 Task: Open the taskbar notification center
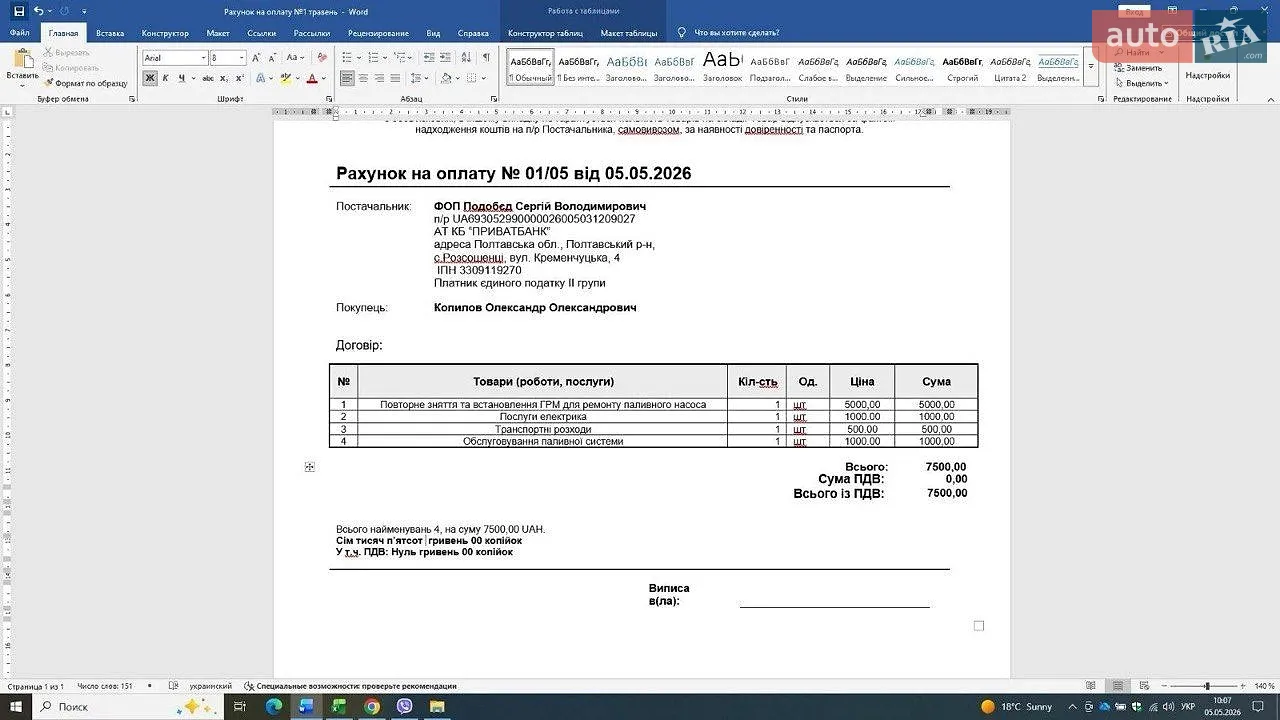coord(1259,706)
